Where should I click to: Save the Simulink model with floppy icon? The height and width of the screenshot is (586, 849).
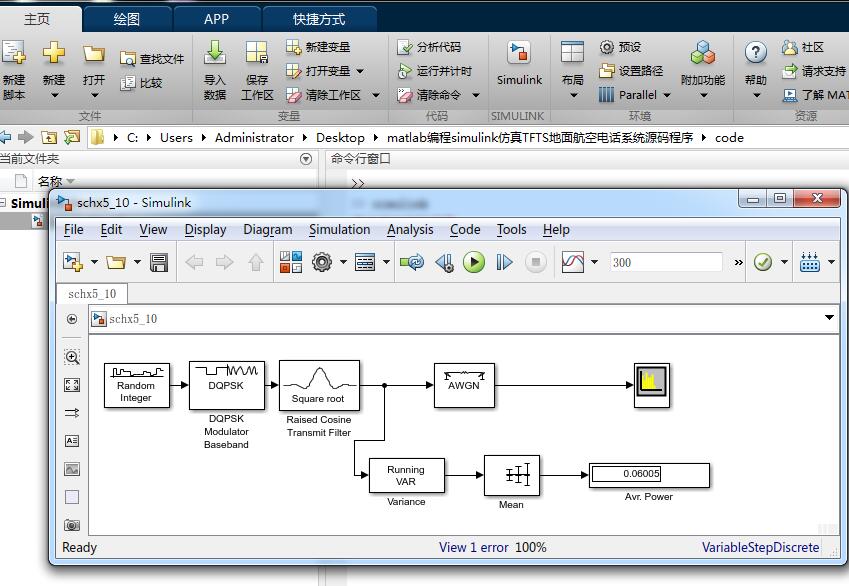[159, 263]
